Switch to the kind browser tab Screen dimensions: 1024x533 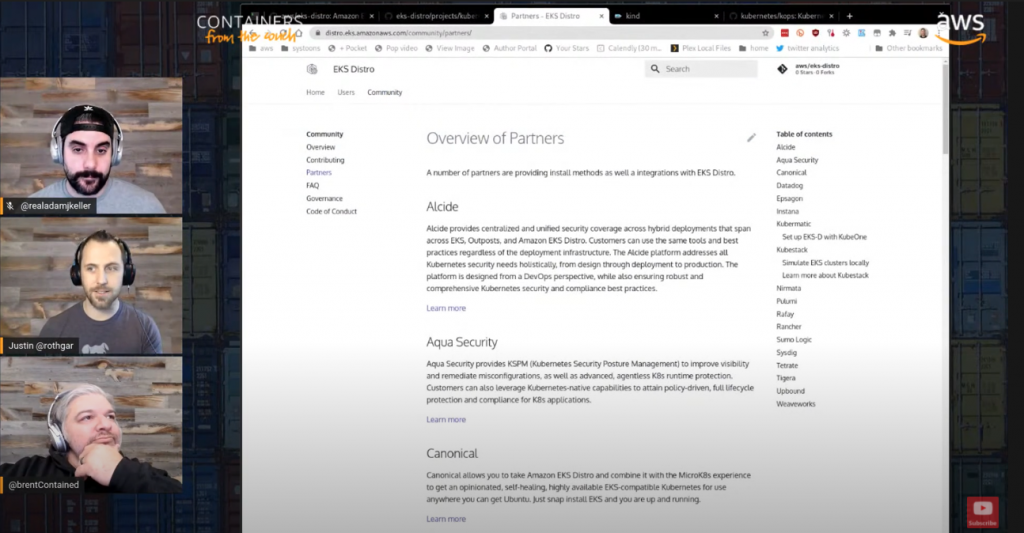tap(666, 16)
